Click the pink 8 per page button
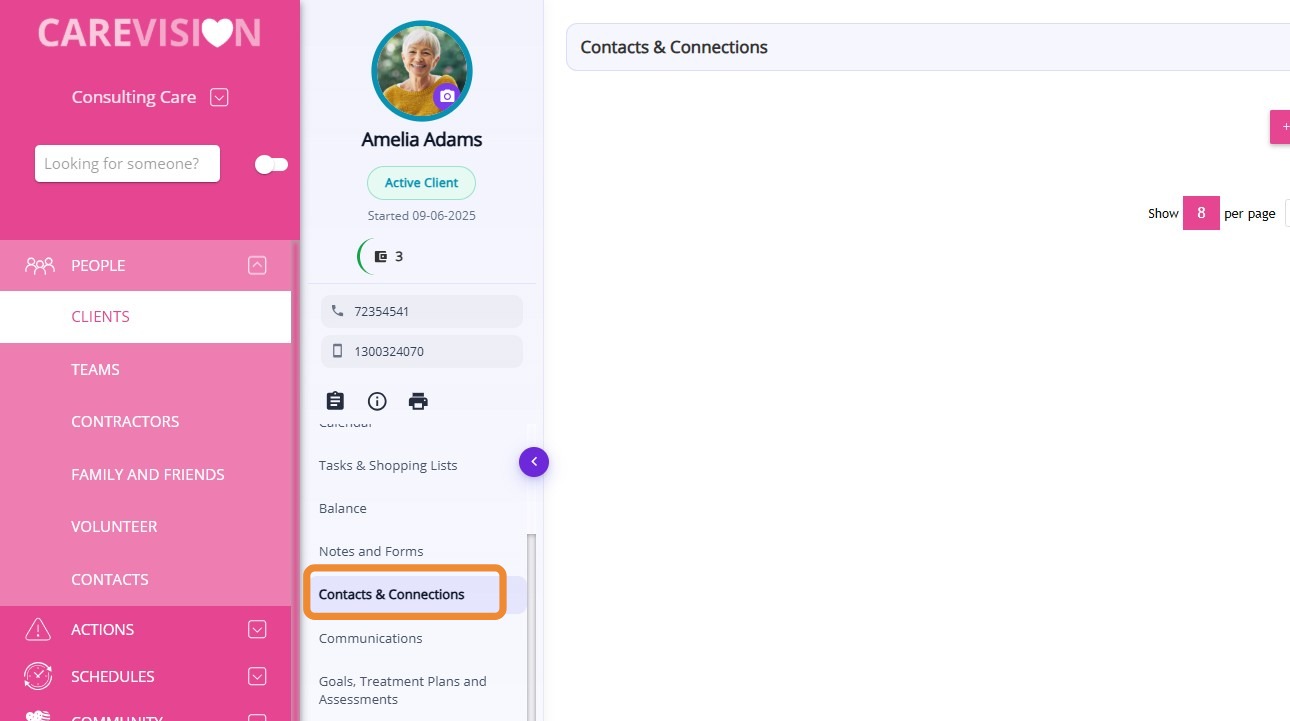1290x721 pixels. point(1201,213)
